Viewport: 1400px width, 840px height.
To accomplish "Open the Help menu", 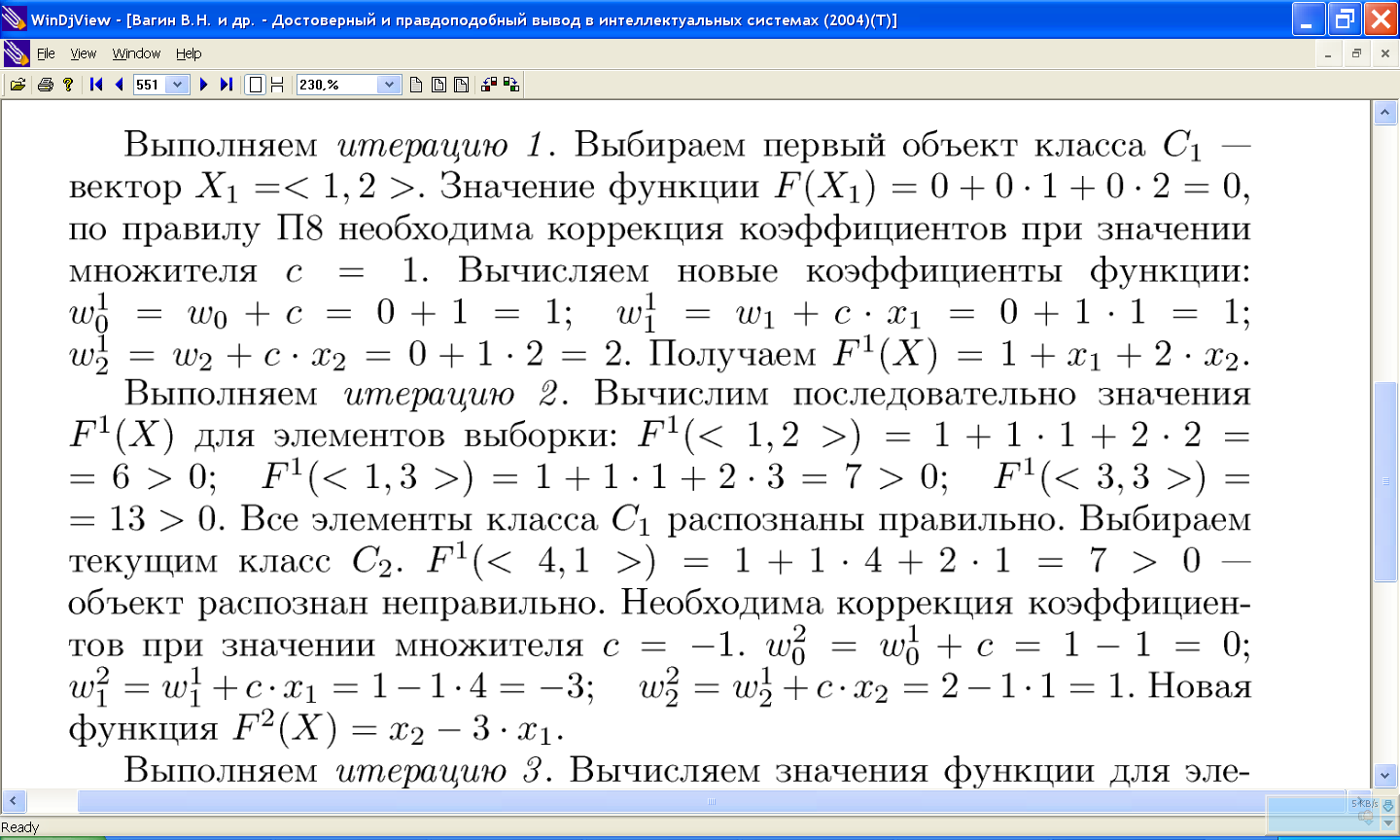I will point(189,53).
